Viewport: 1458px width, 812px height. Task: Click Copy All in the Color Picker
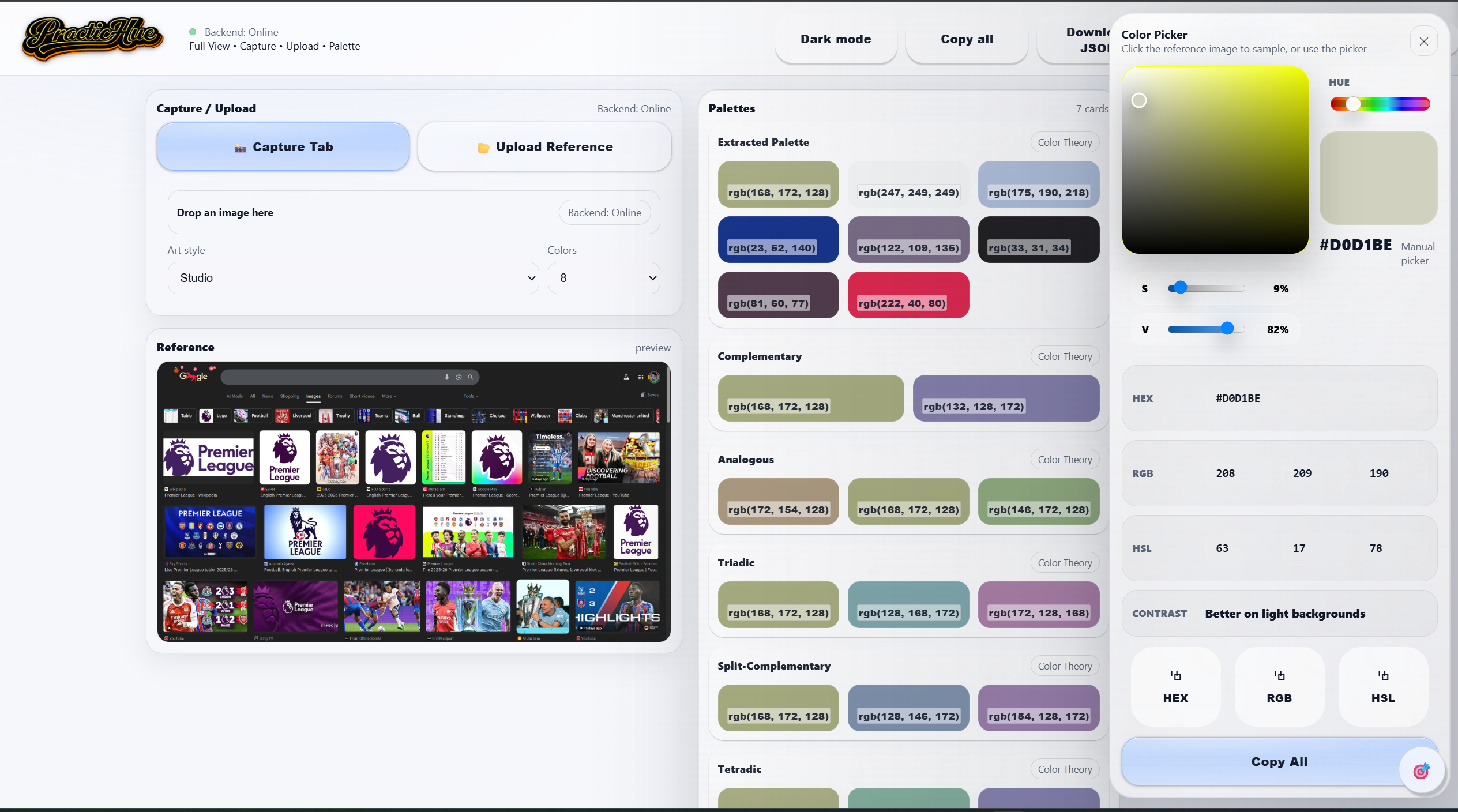(x=1279, y=761)
